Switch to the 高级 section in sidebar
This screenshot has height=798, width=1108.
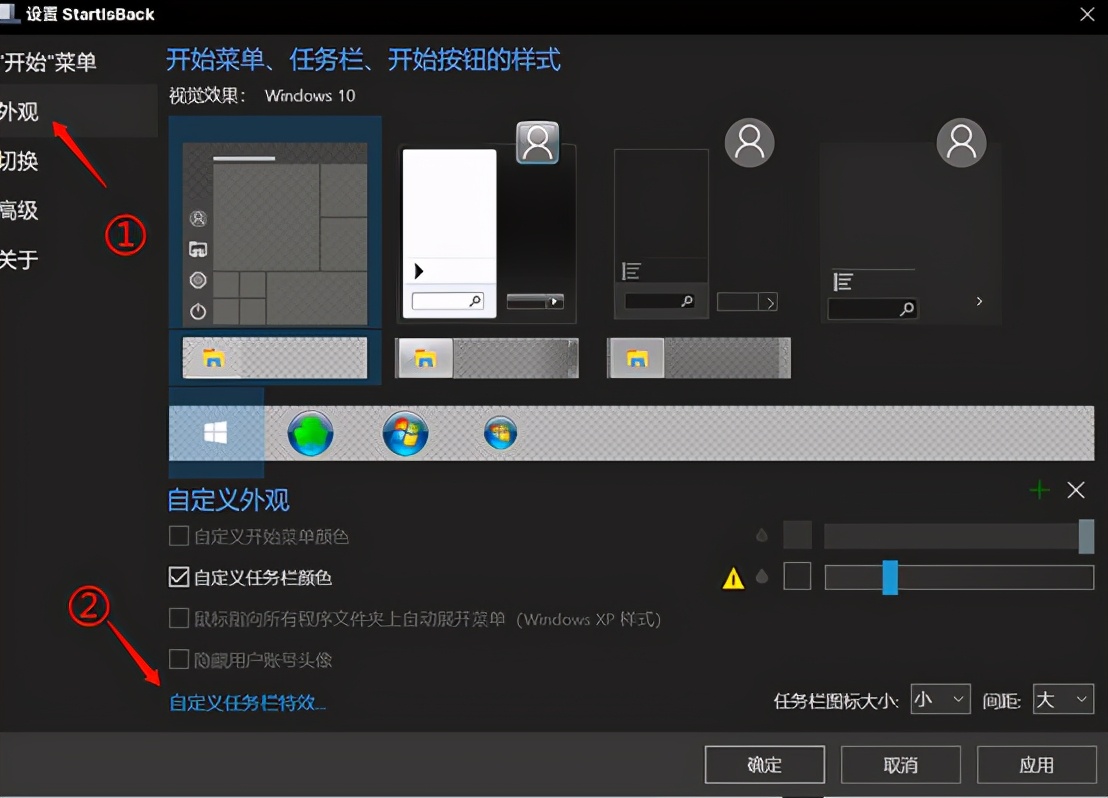coord(22,211)
